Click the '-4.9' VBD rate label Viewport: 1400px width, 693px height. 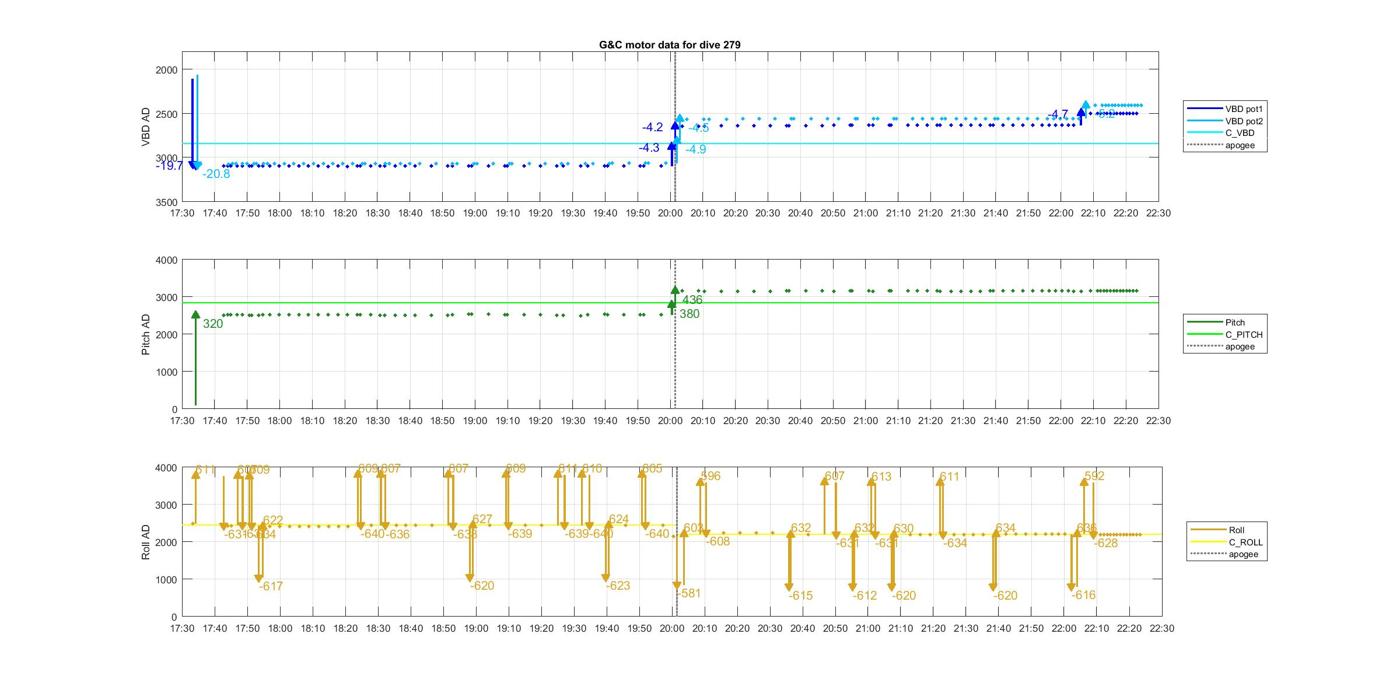tap(696, 150)
